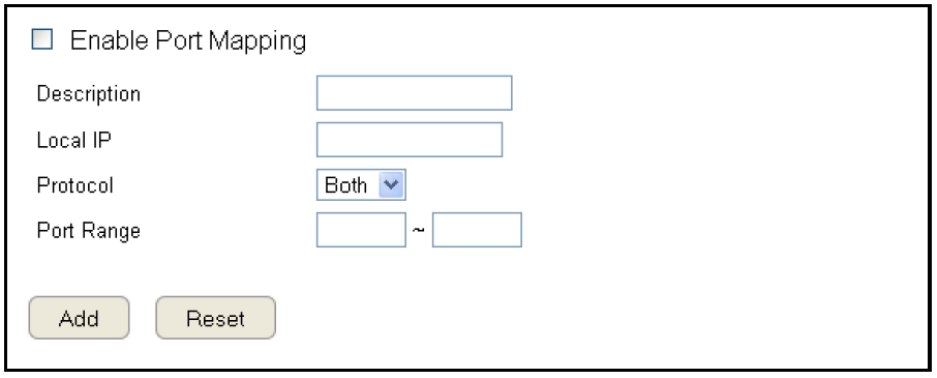Tick the Enable Port Mapping checkbox

click(x=42, y=40)
